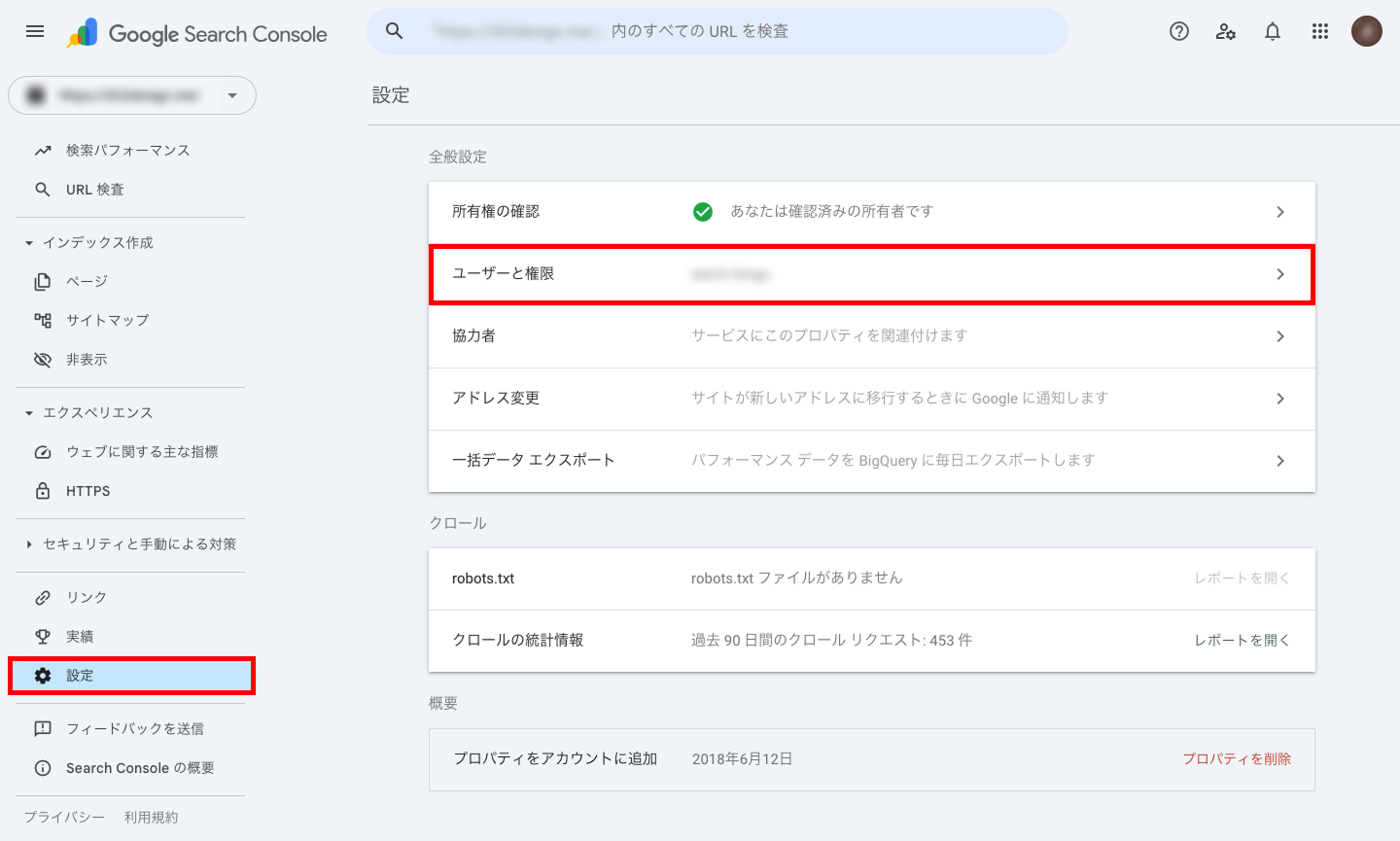
Task: Expand セキュリティと手動による対策 section
Action: coord(29,544)
